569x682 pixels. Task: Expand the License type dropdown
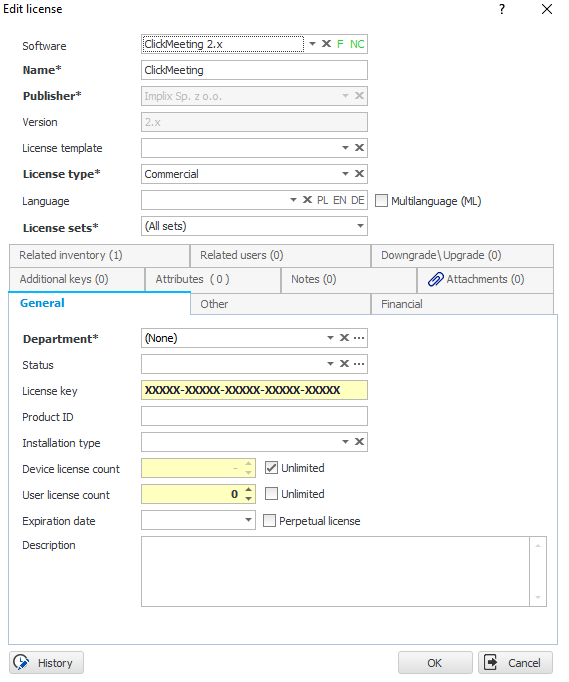point(345,174)
